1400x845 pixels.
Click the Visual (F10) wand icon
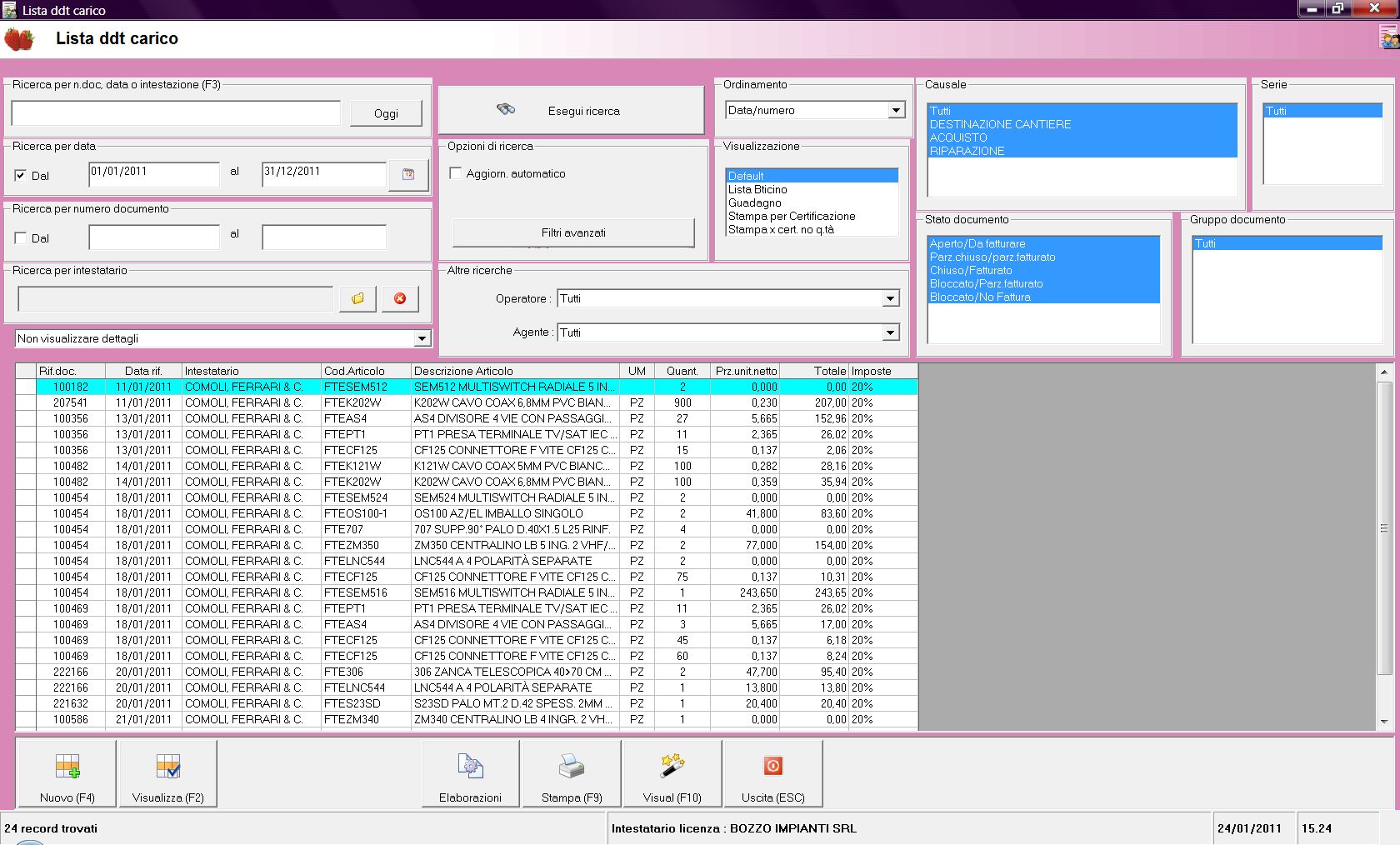(672, 767)
